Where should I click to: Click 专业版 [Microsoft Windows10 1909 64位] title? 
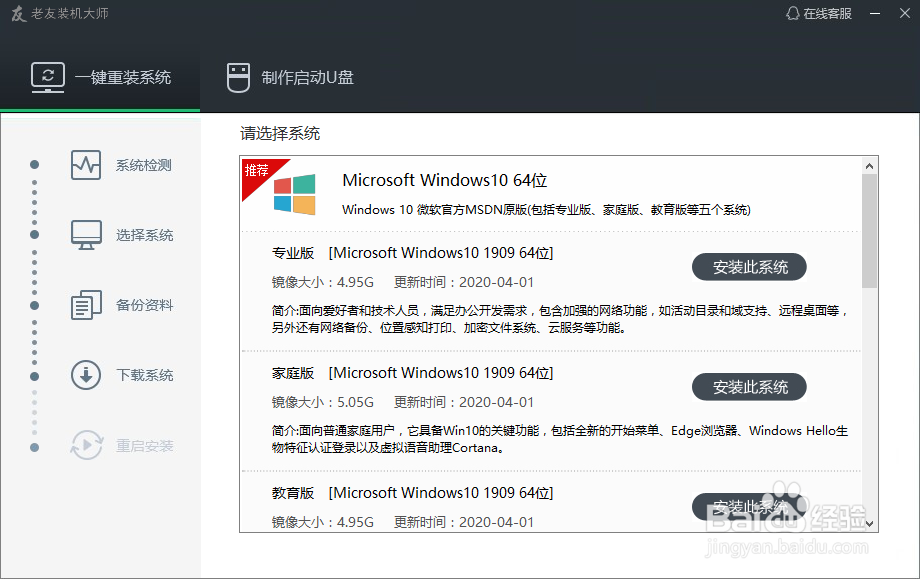coord(412,253)
